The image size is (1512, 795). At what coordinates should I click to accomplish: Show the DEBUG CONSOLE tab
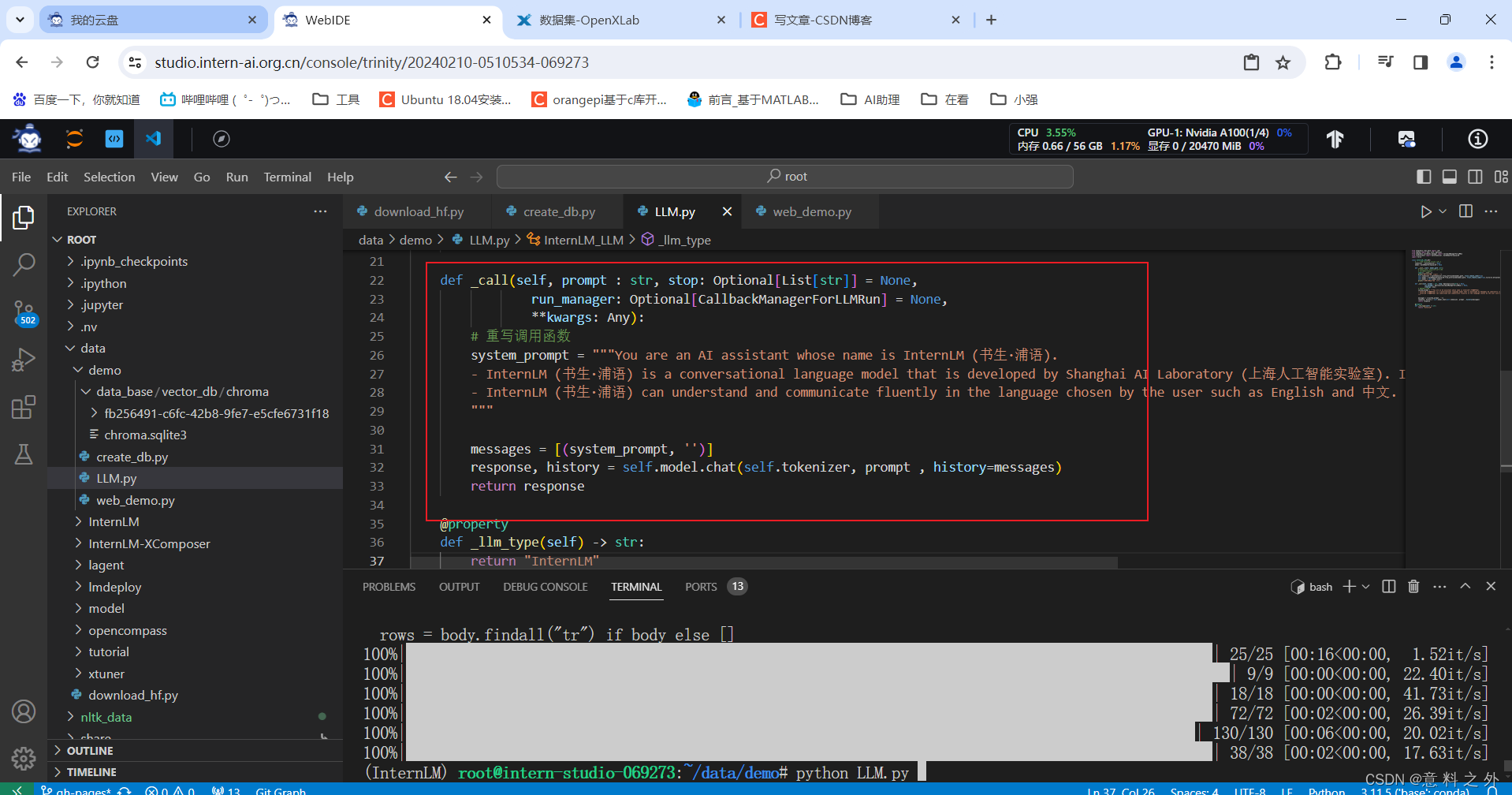tap(546, 587)
